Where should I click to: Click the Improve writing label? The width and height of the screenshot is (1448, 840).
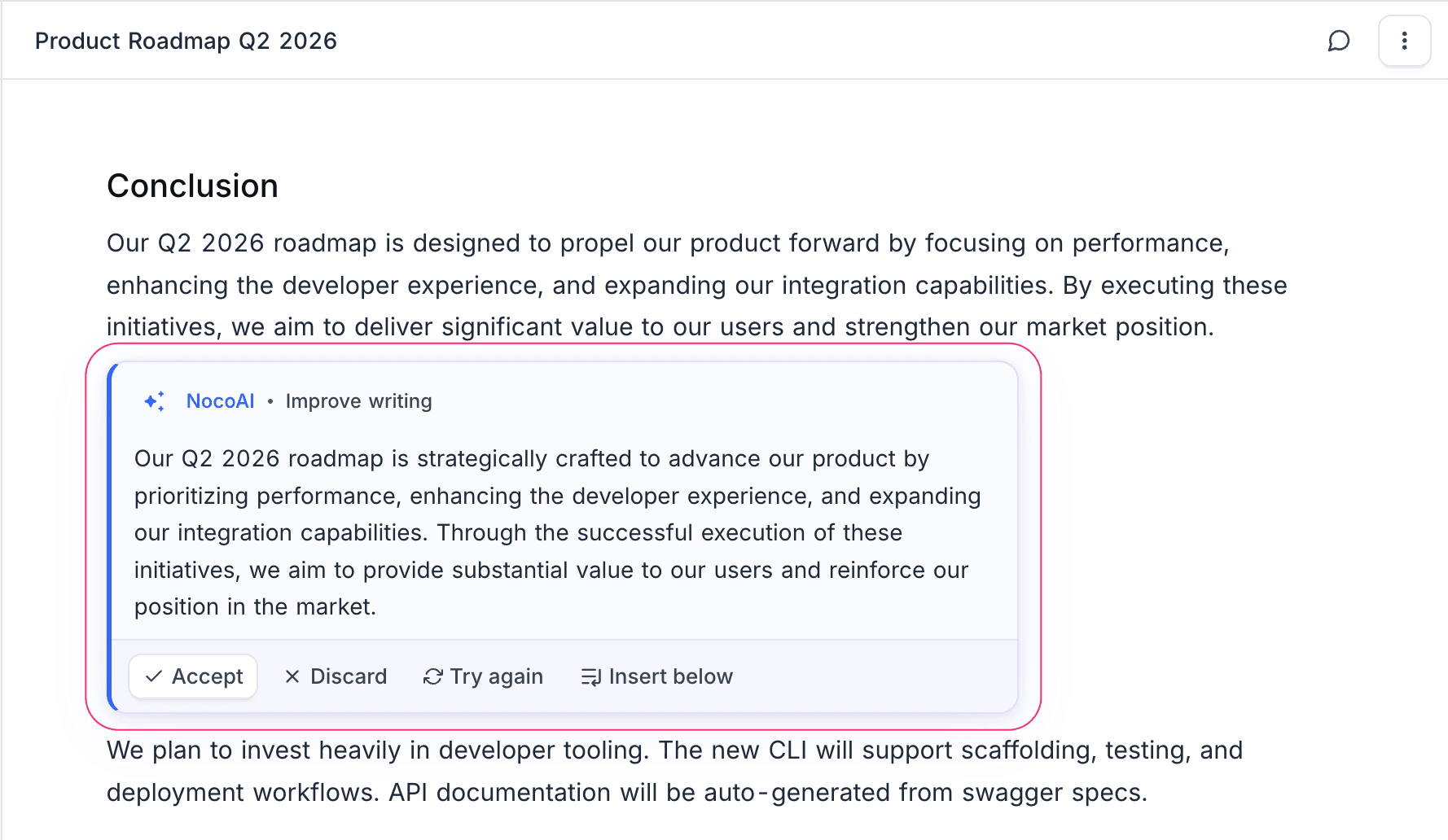coord(358,401)
